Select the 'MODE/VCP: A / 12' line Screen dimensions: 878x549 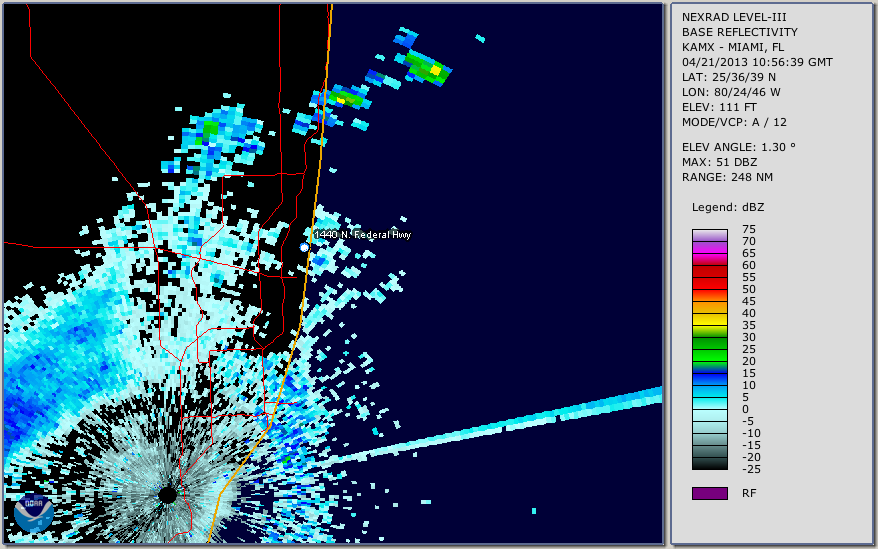coord(734,122)
